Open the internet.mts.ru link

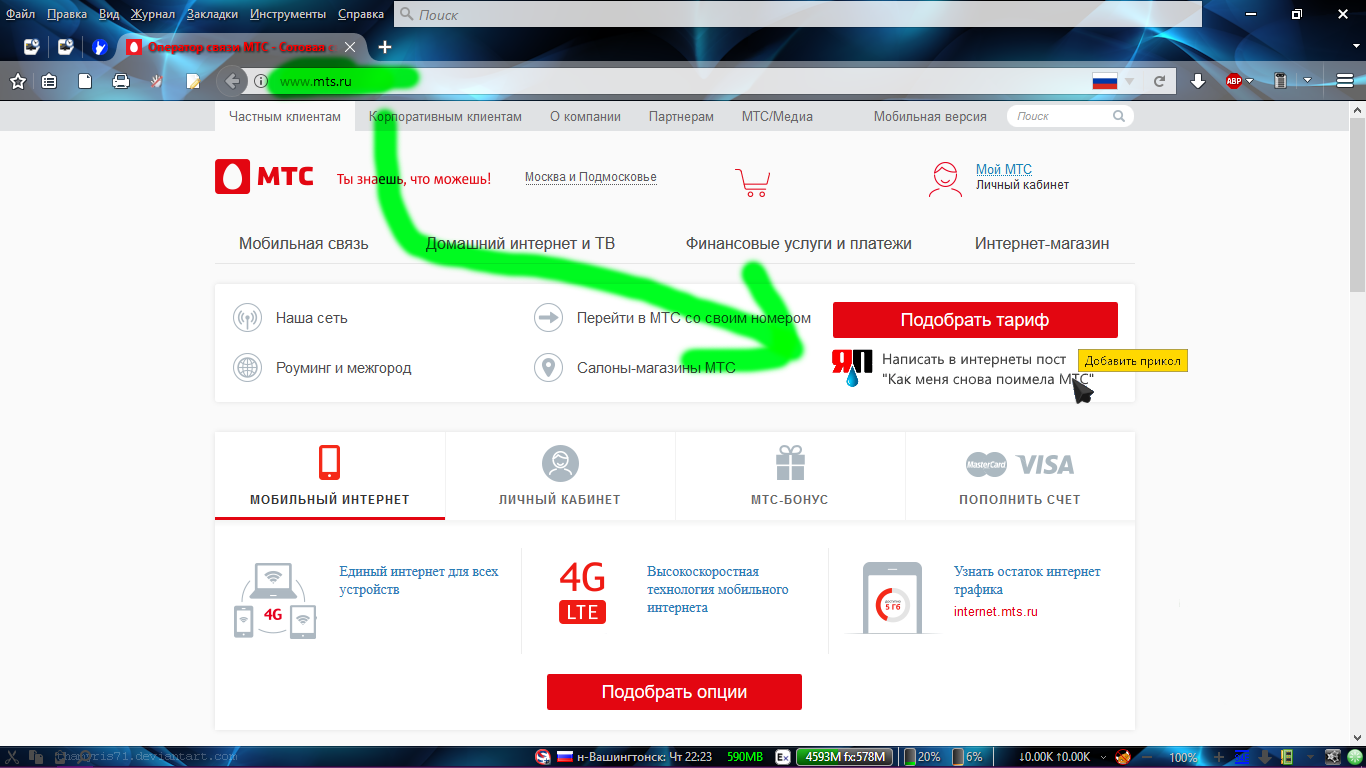pos(996,611)
